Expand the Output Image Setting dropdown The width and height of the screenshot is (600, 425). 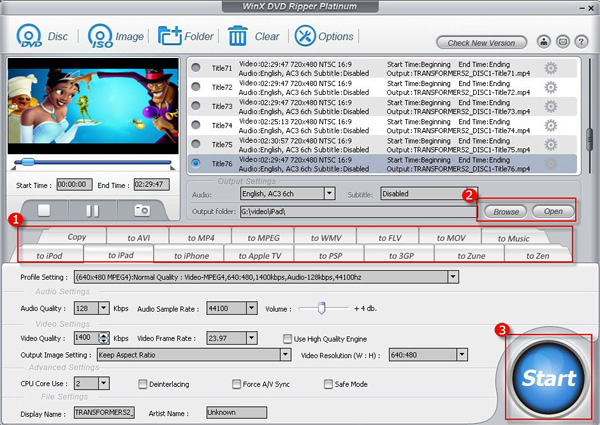(285, 355)
